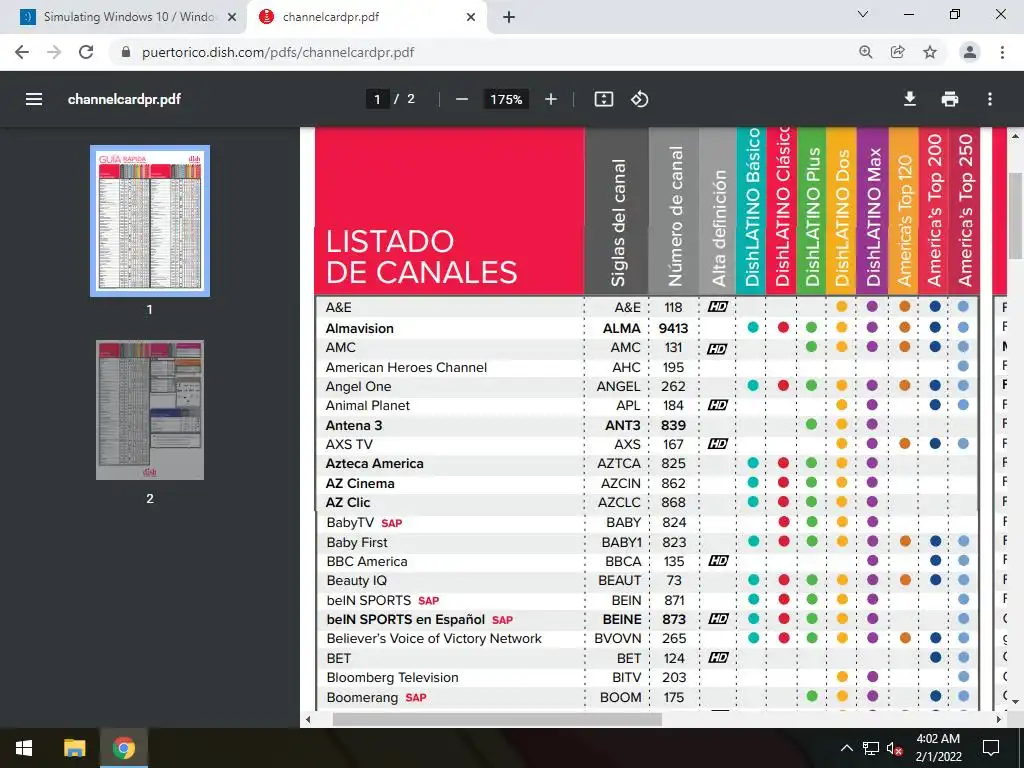The width and height of the screenshot is (1024, 768).
Task: Click the horizontal scrollbar thumb
Action: point(497,719)
